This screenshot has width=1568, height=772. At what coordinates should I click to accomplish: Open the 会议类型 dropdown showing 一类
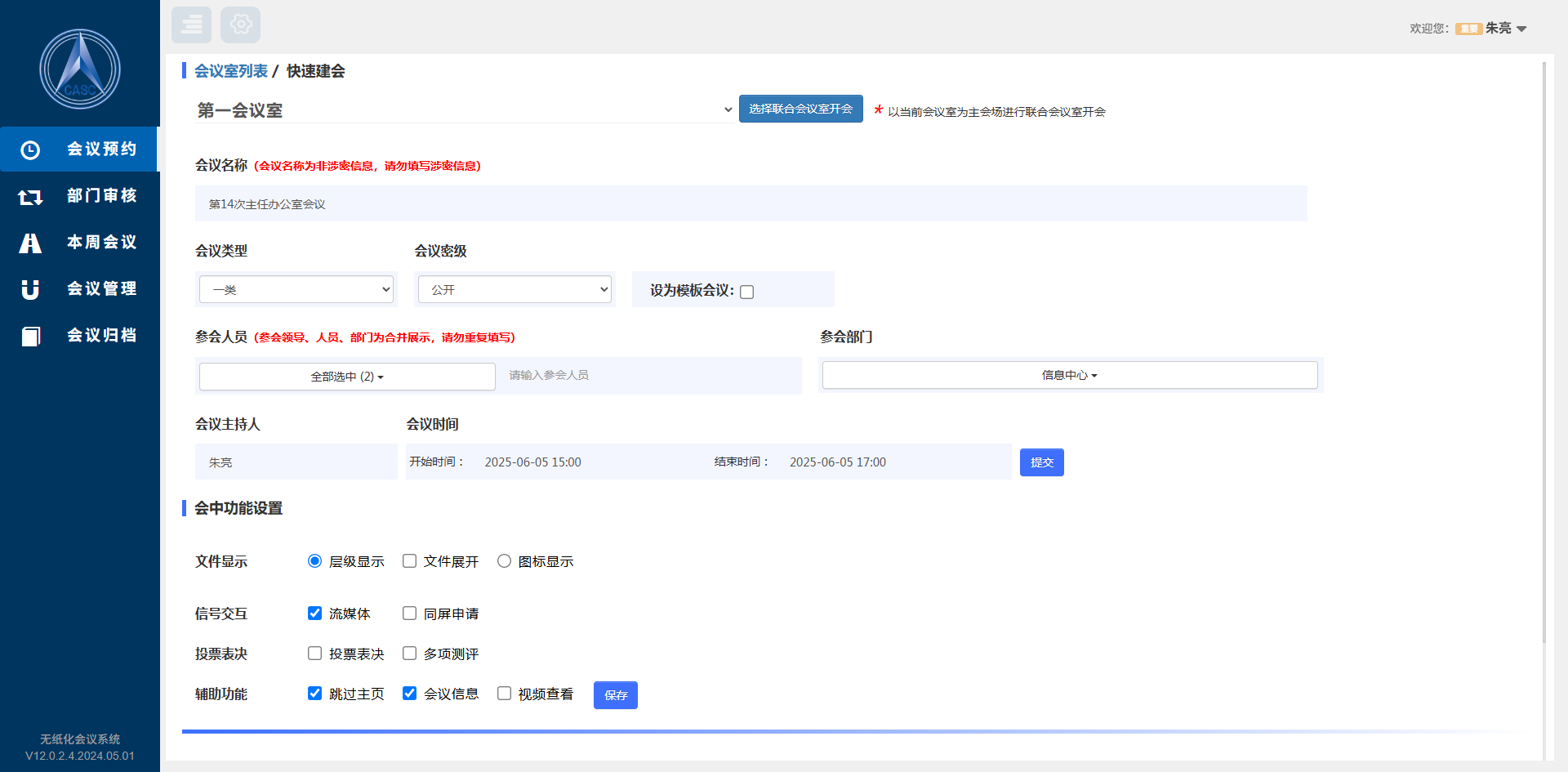click(x=296, y=289)
